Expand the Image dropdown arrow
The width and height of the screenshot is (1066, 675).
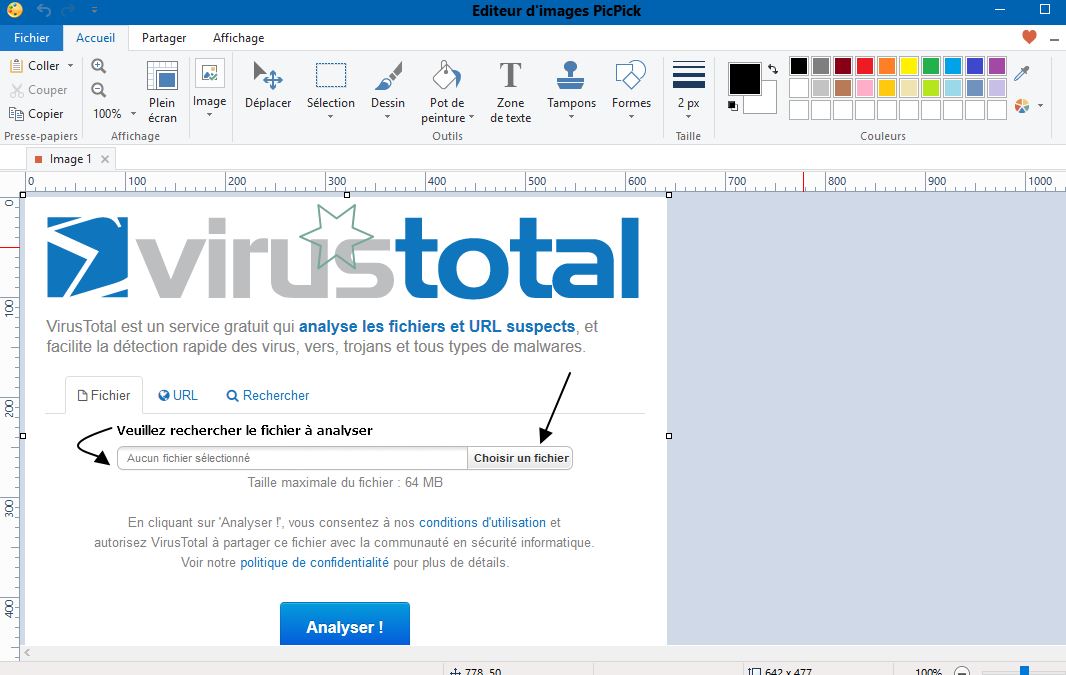point(209,116)
